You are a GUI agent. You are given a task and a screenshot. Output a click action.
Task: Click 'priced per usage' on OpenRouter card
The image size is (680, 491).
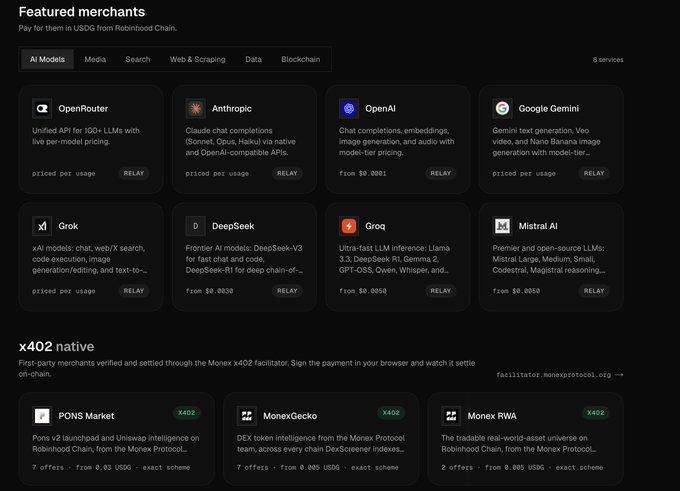[64, 173]
